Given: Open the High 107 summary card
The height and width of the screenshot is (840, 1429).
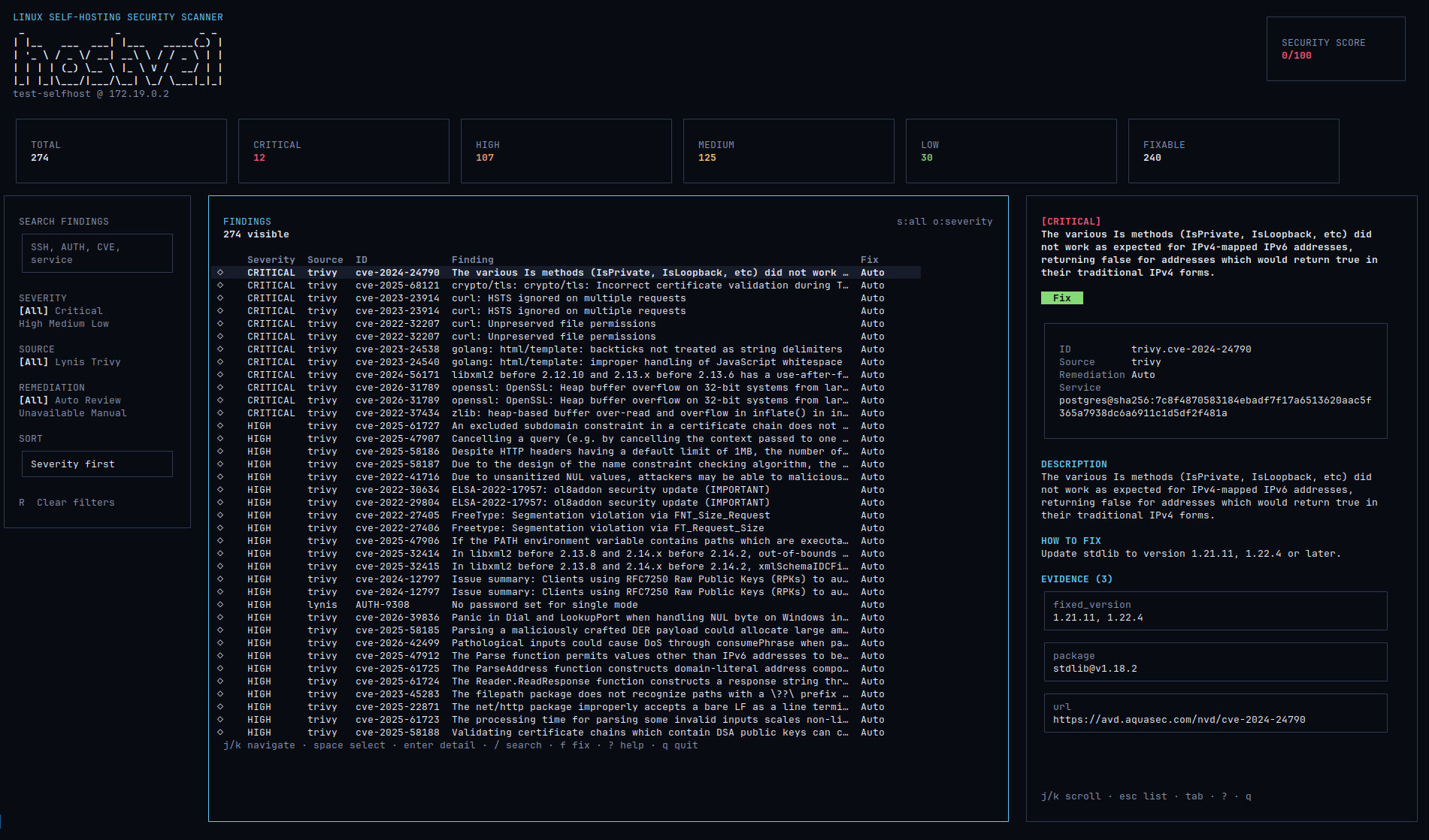Looking at the screenshot, I should pos(566,151).
